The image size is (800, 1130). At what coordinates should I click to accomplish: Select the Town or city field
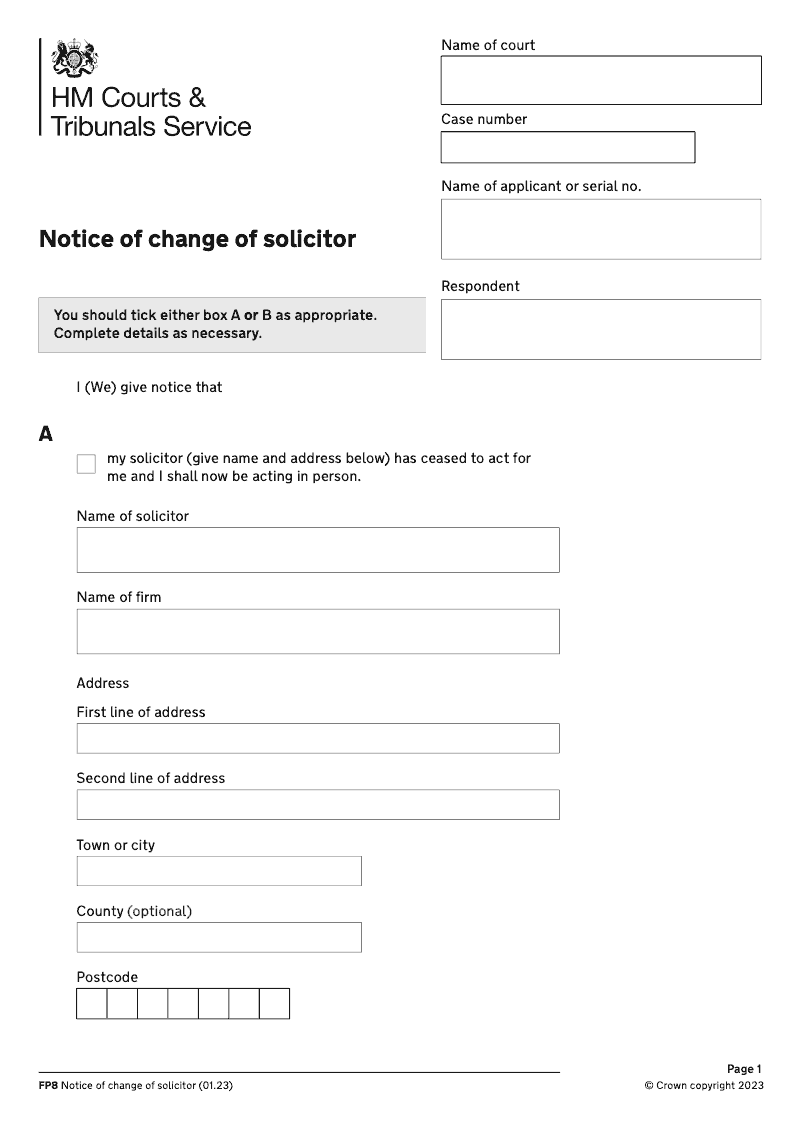tap(218, 871)
